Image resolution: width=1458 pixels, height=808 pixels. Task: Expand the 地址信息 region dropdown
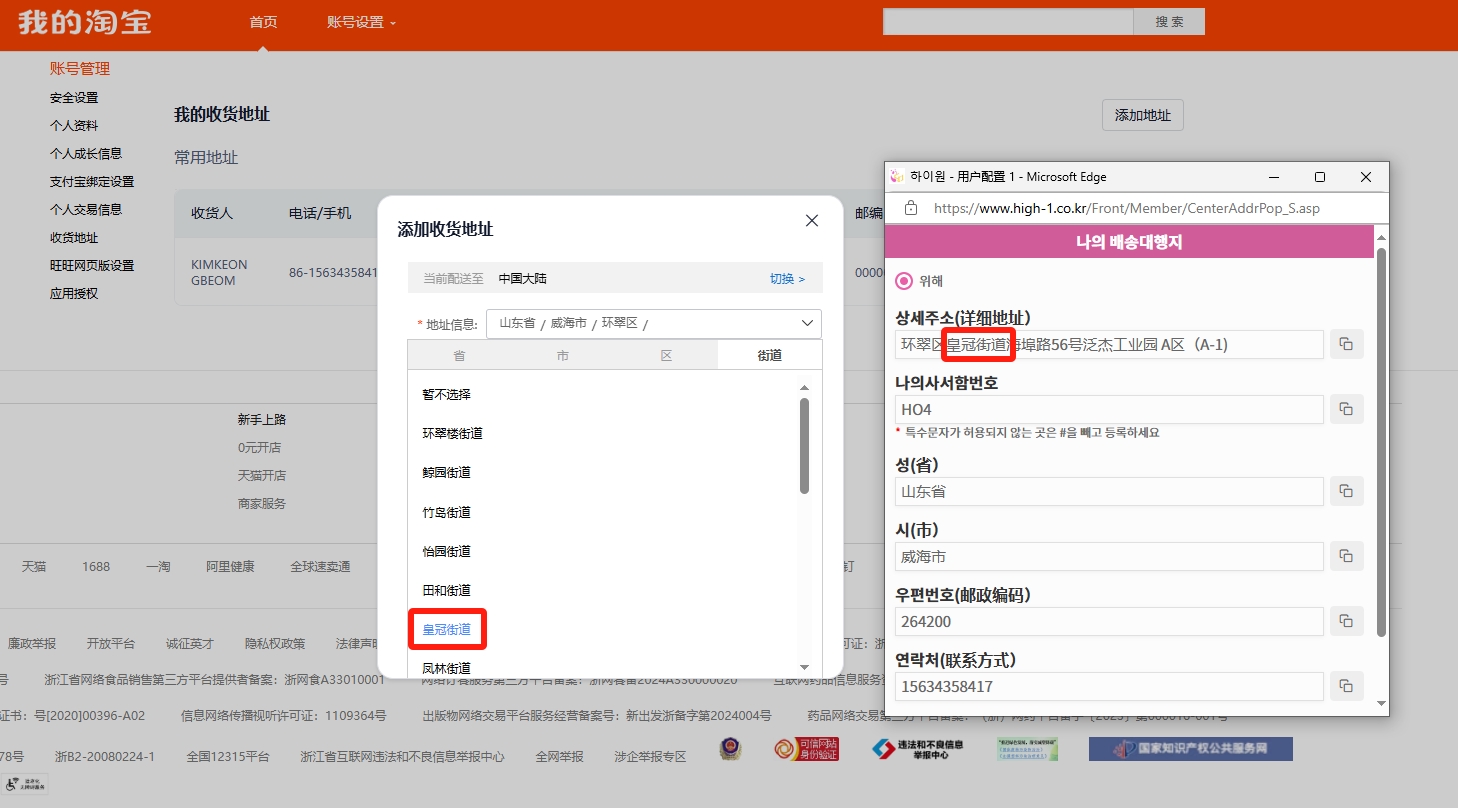coord(806,323)
